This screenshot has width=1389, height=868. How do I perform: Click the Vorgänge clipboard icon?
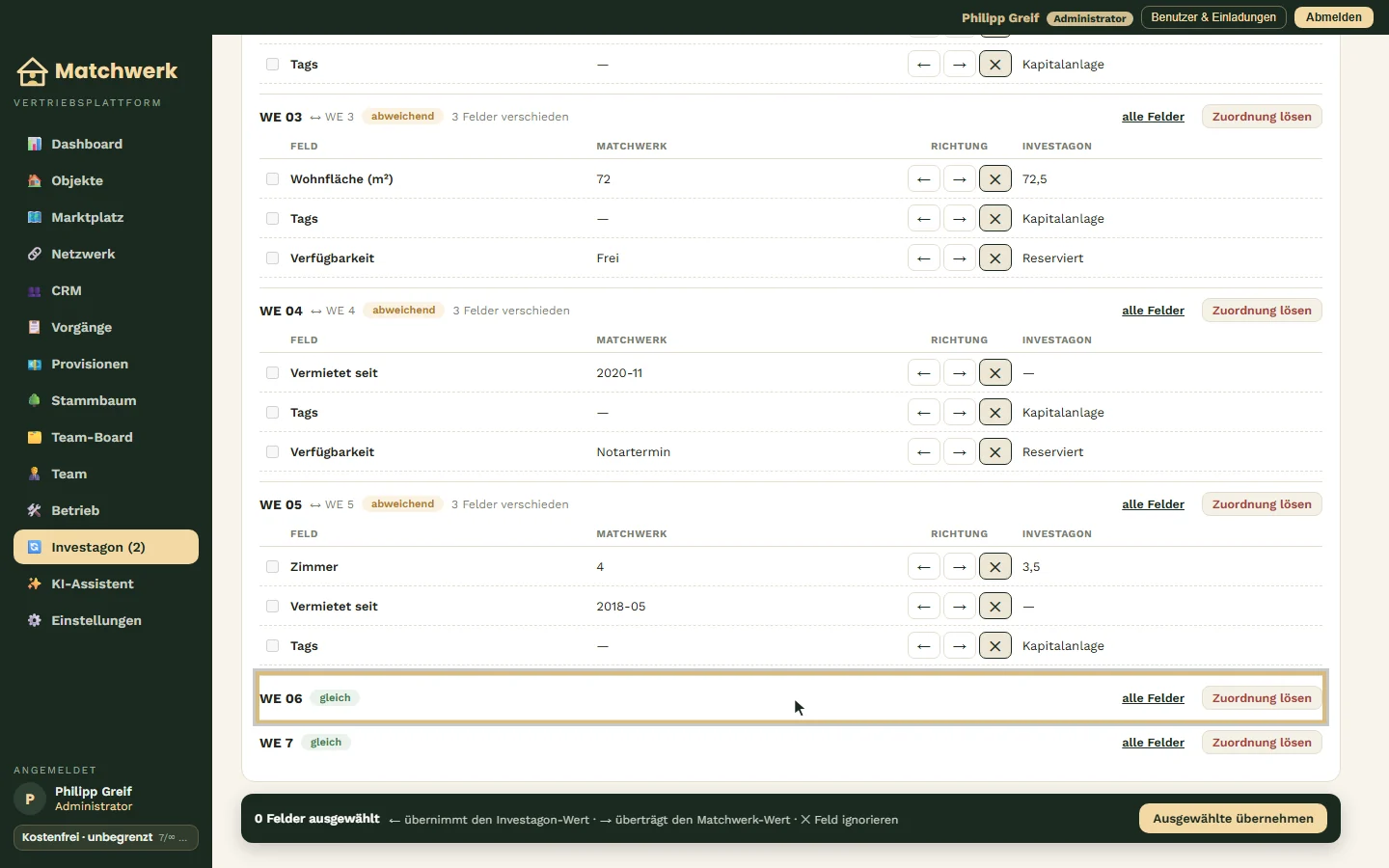[x=35, y=327]
